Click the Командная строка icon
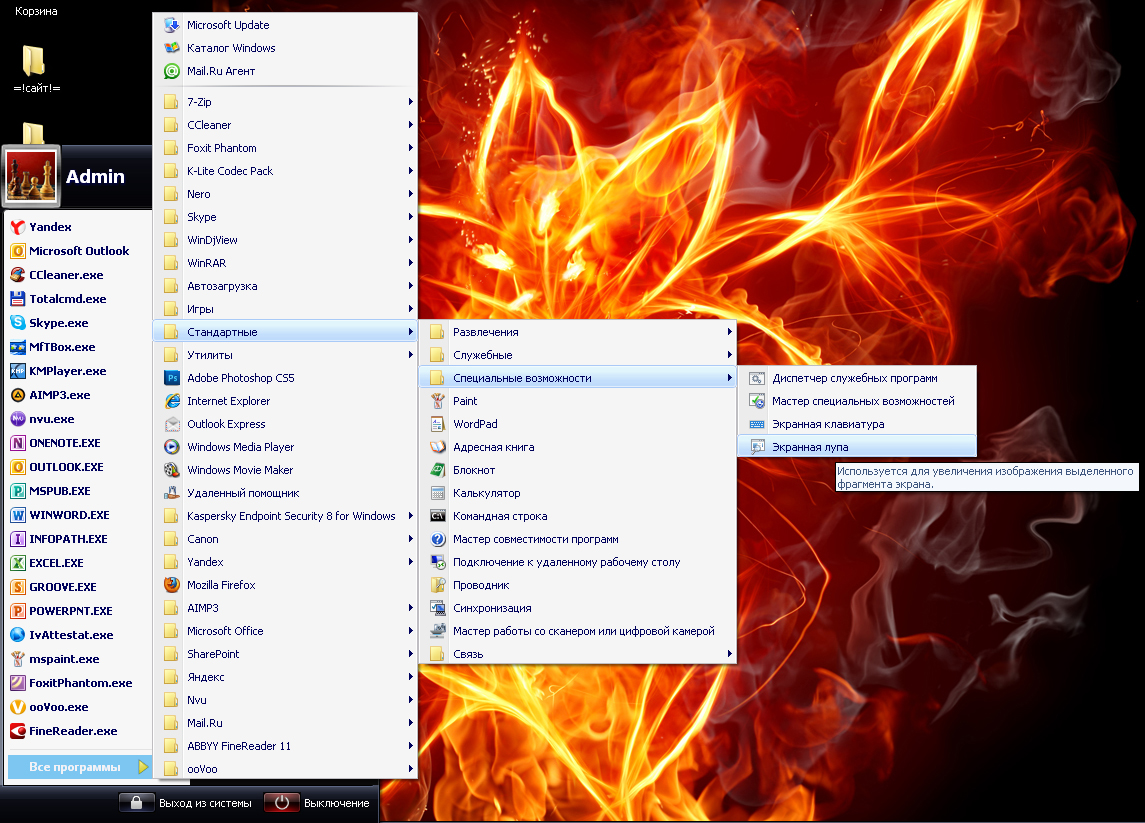Viewport: 1145px width, 823px height. point(437,516)
